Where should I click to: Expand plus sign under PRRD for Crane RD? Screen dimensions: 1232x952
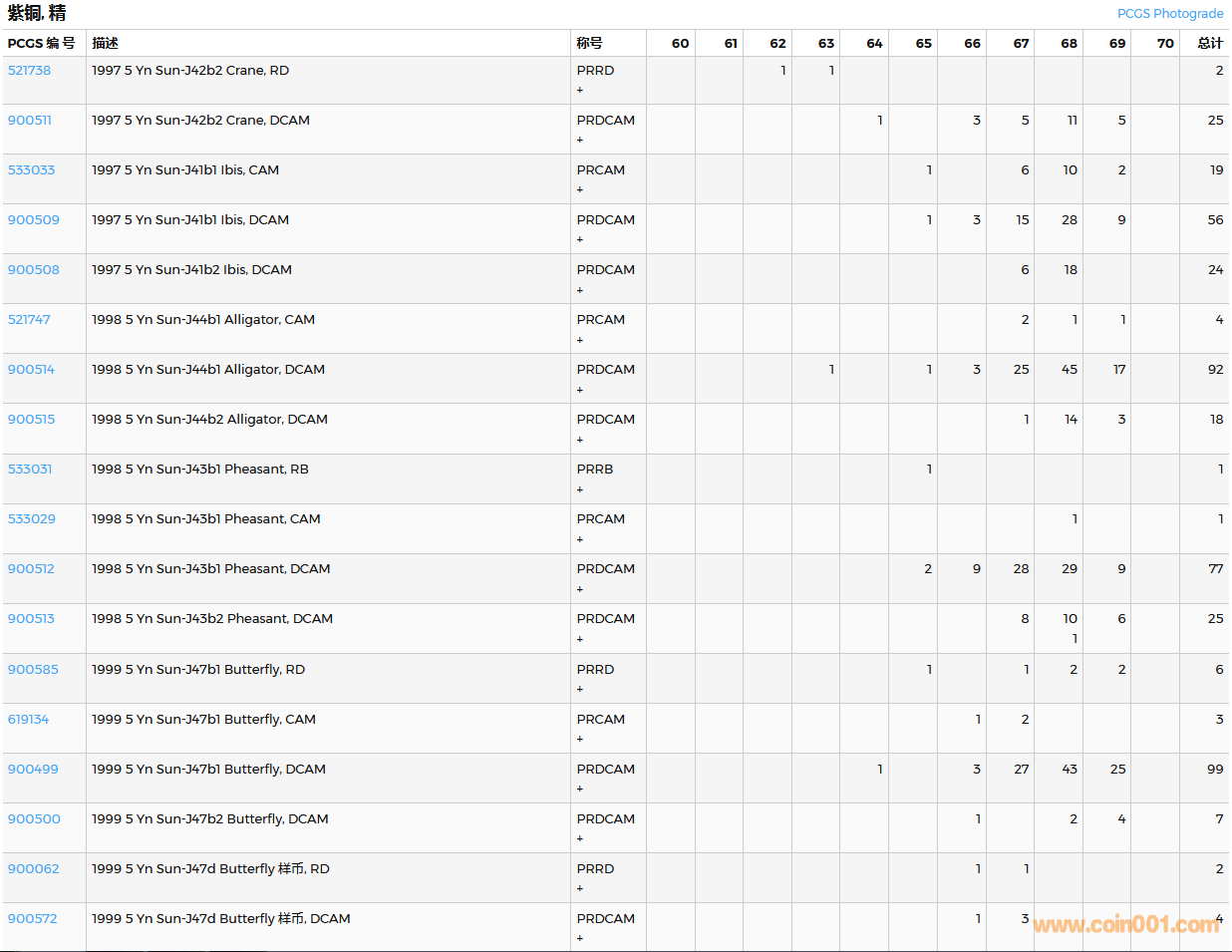(580, 91)
